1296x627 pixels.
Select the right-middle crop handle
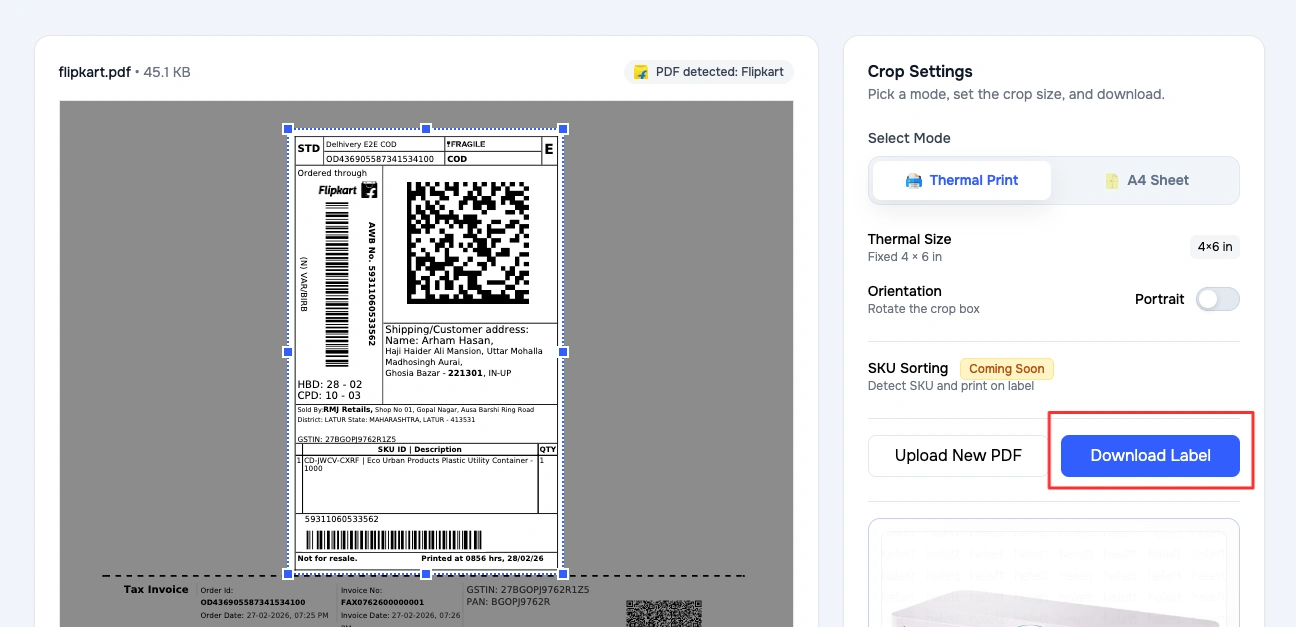[x=563, y=352]
